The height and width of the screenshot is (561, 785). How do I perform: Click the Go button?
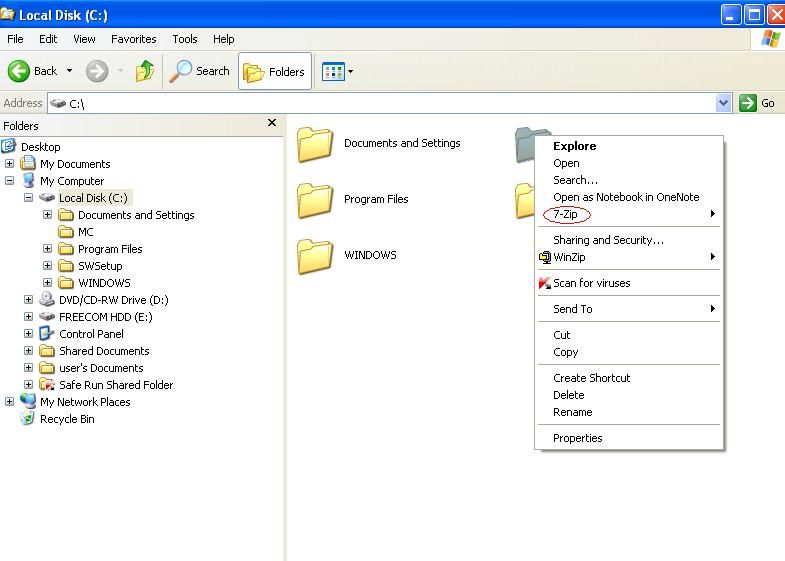pyautogui.click(x=758, y=103)
